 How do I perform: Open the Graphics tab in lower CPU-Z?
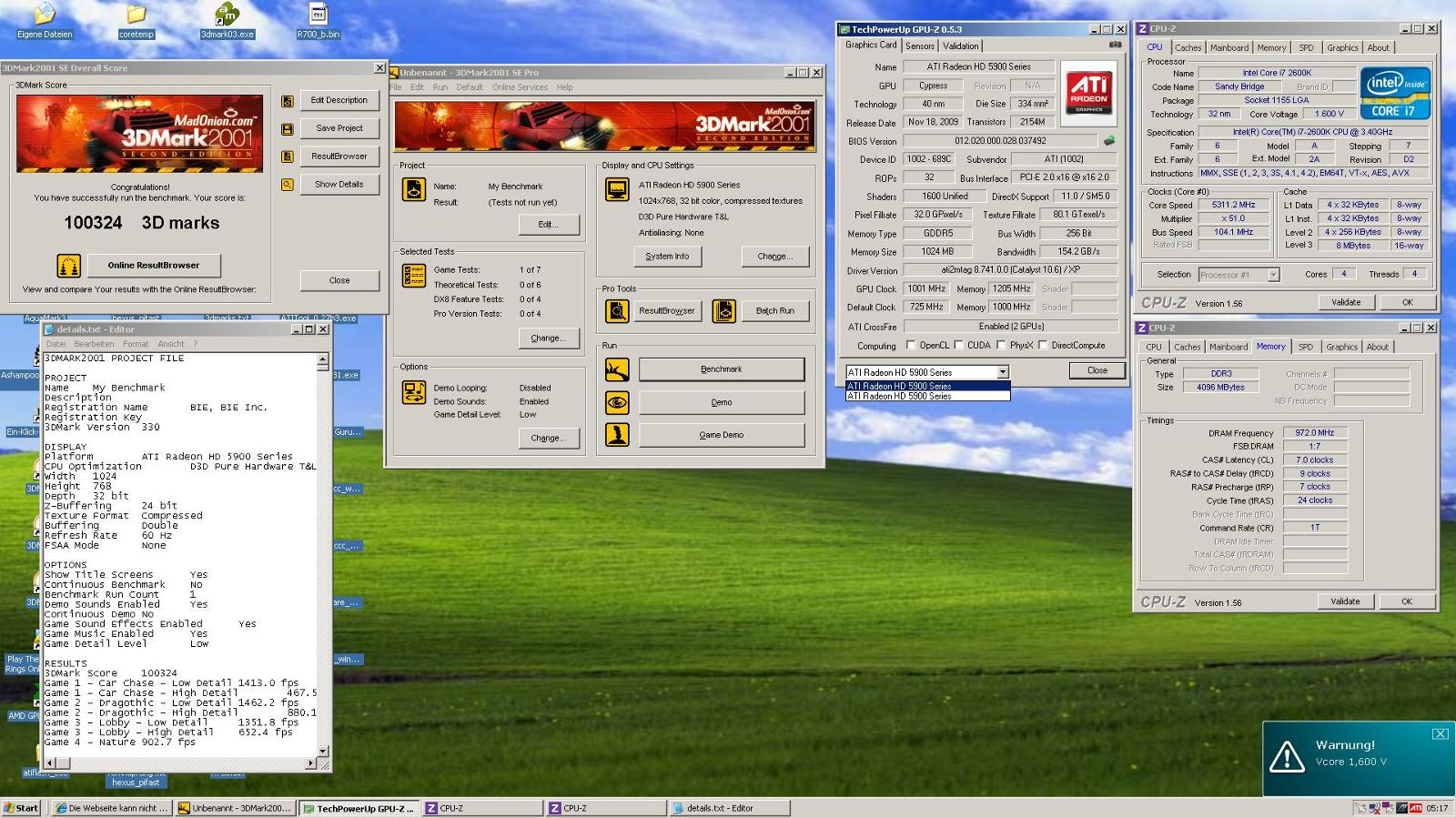(x=1341, y=348)
